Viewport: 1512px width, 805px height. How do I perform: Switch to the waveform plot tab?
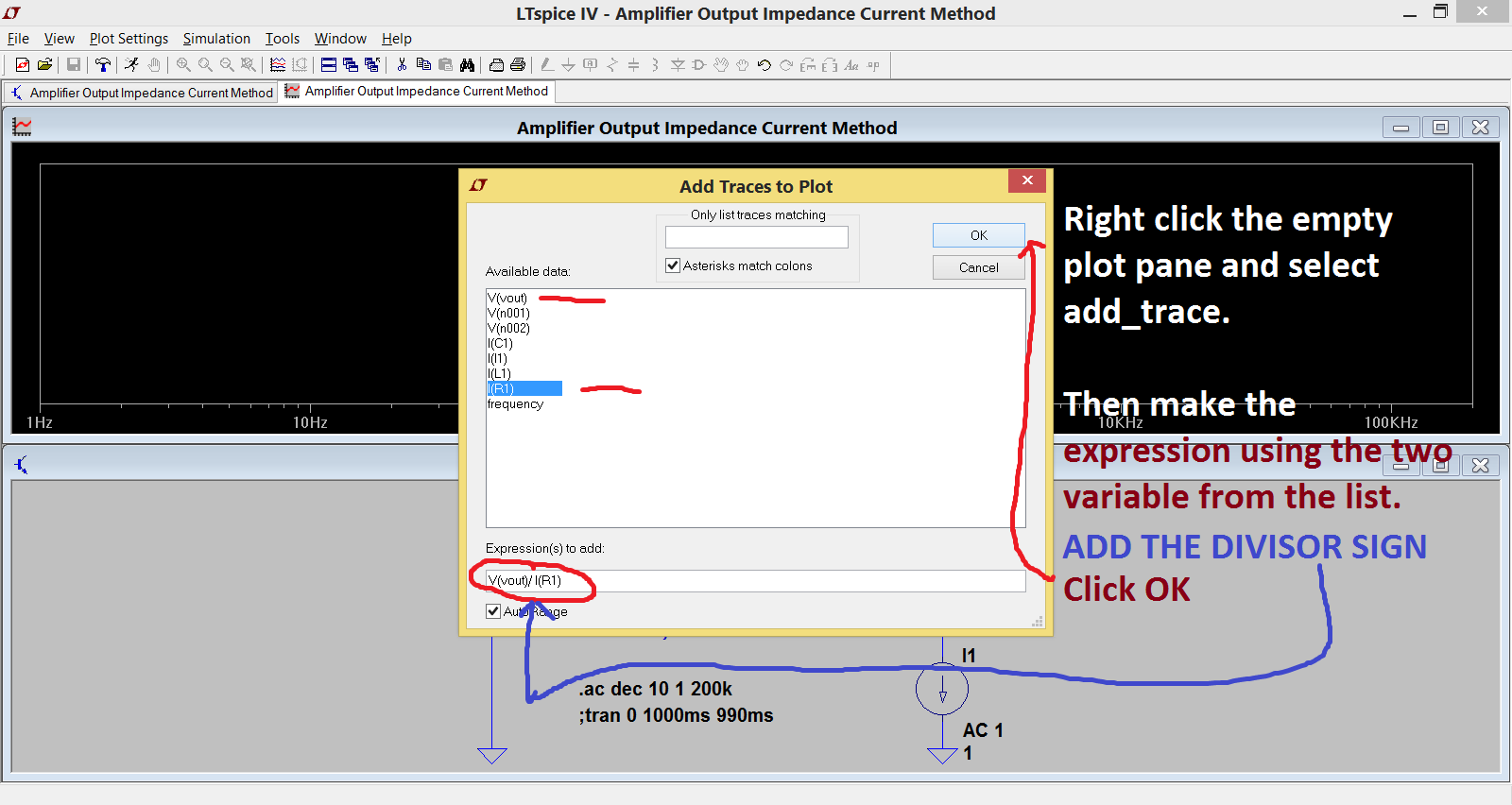point(417,92)
